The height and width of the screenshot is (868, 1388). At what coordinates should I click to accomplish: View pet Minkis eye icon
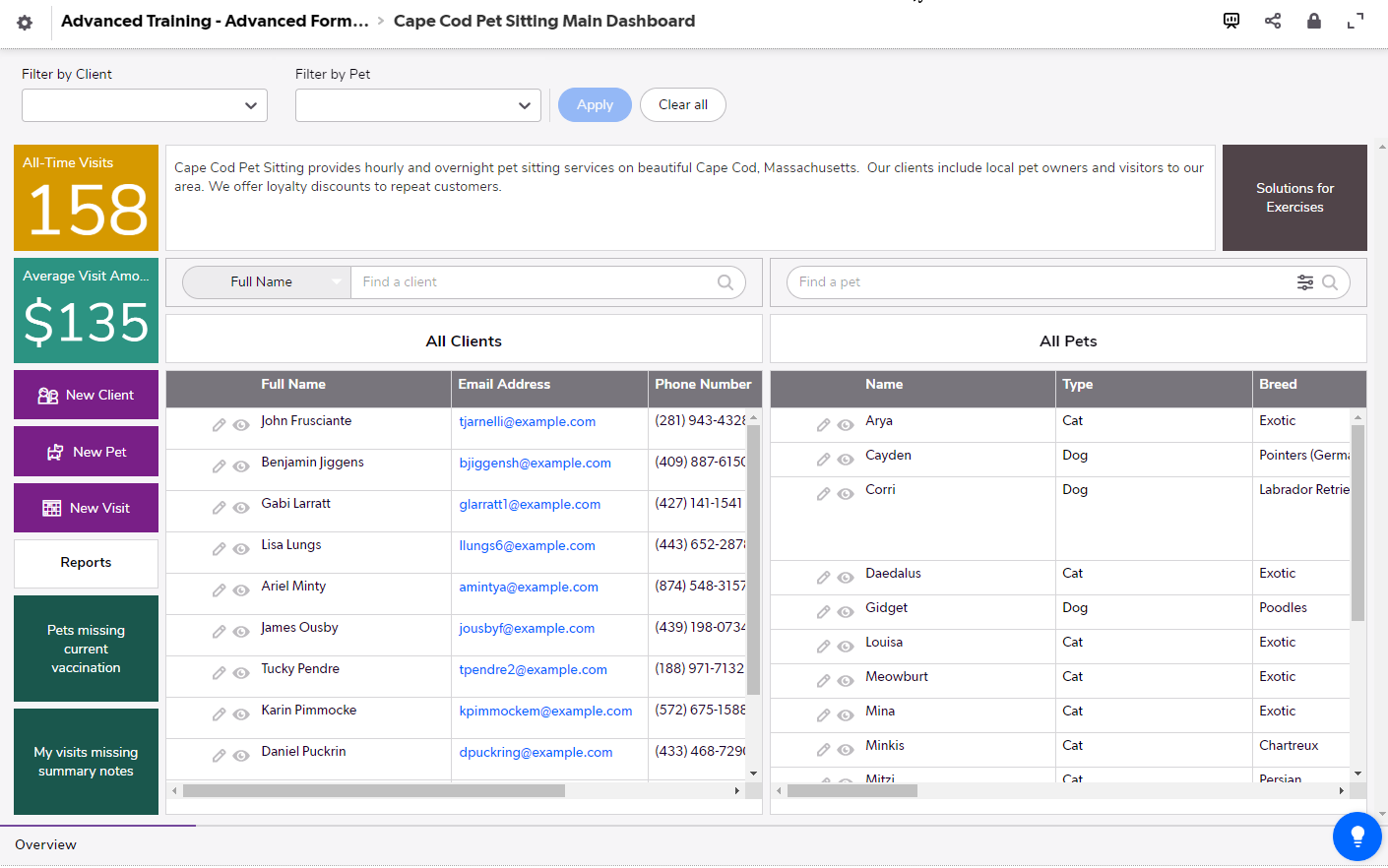click(846, 750)
